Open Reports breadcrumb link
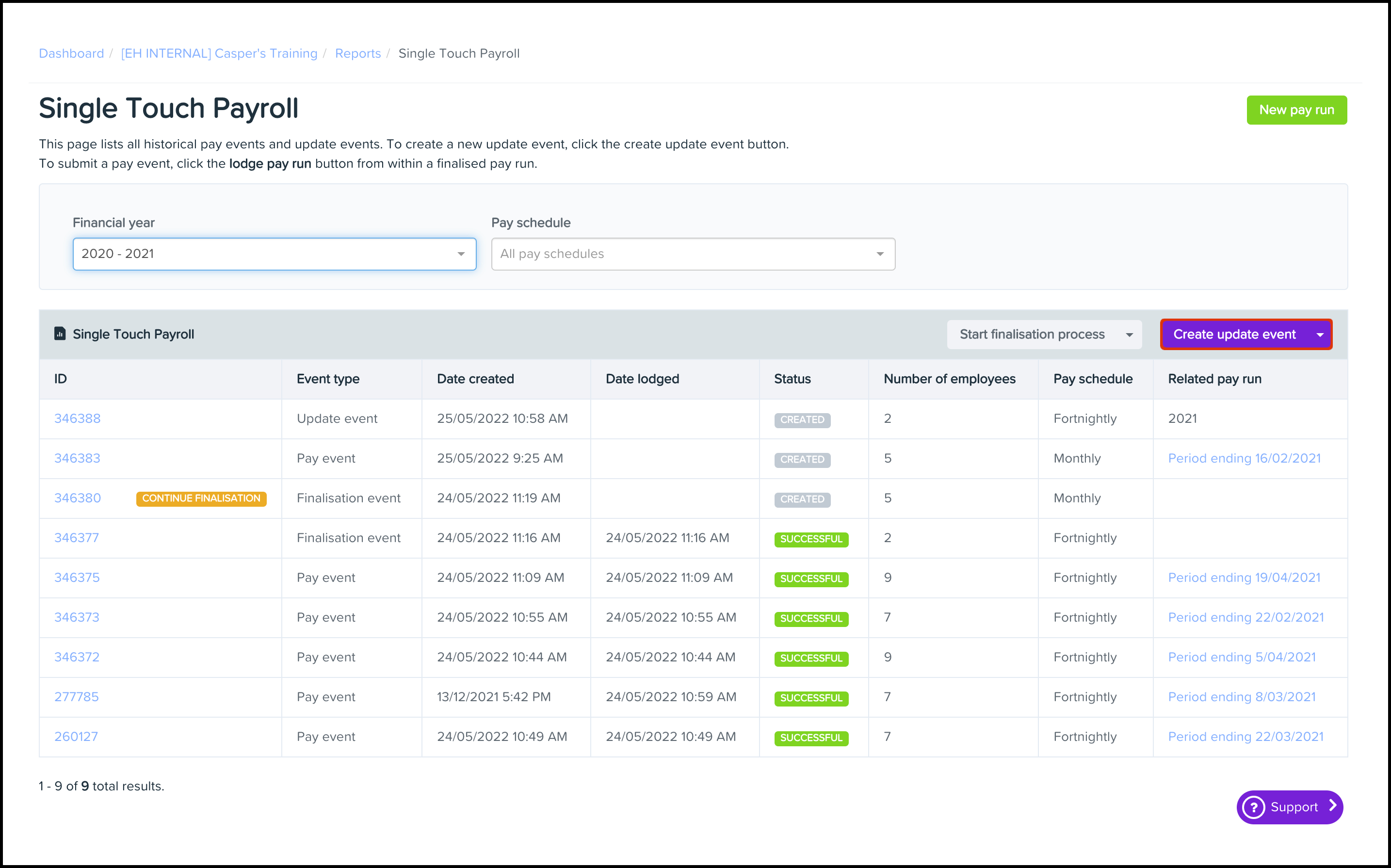 [357, 53]
